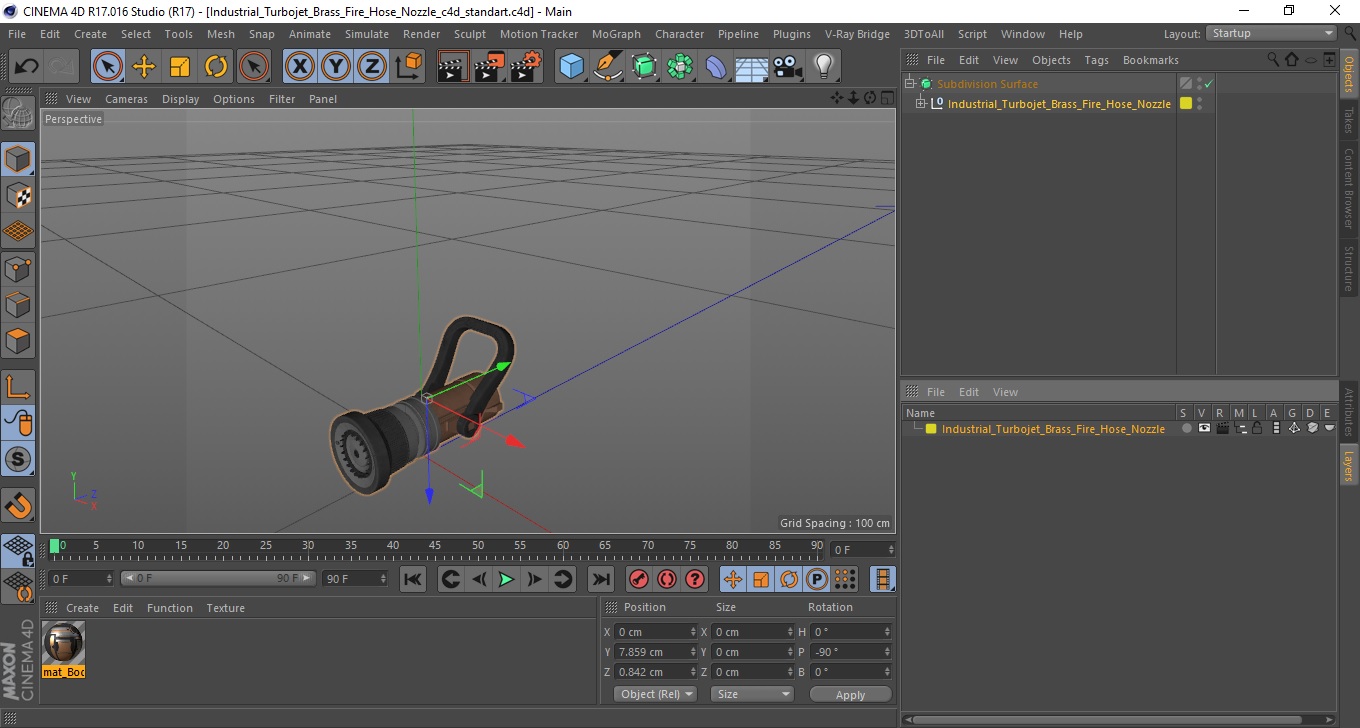Toggle X axis lock

[x=300, y=67]
